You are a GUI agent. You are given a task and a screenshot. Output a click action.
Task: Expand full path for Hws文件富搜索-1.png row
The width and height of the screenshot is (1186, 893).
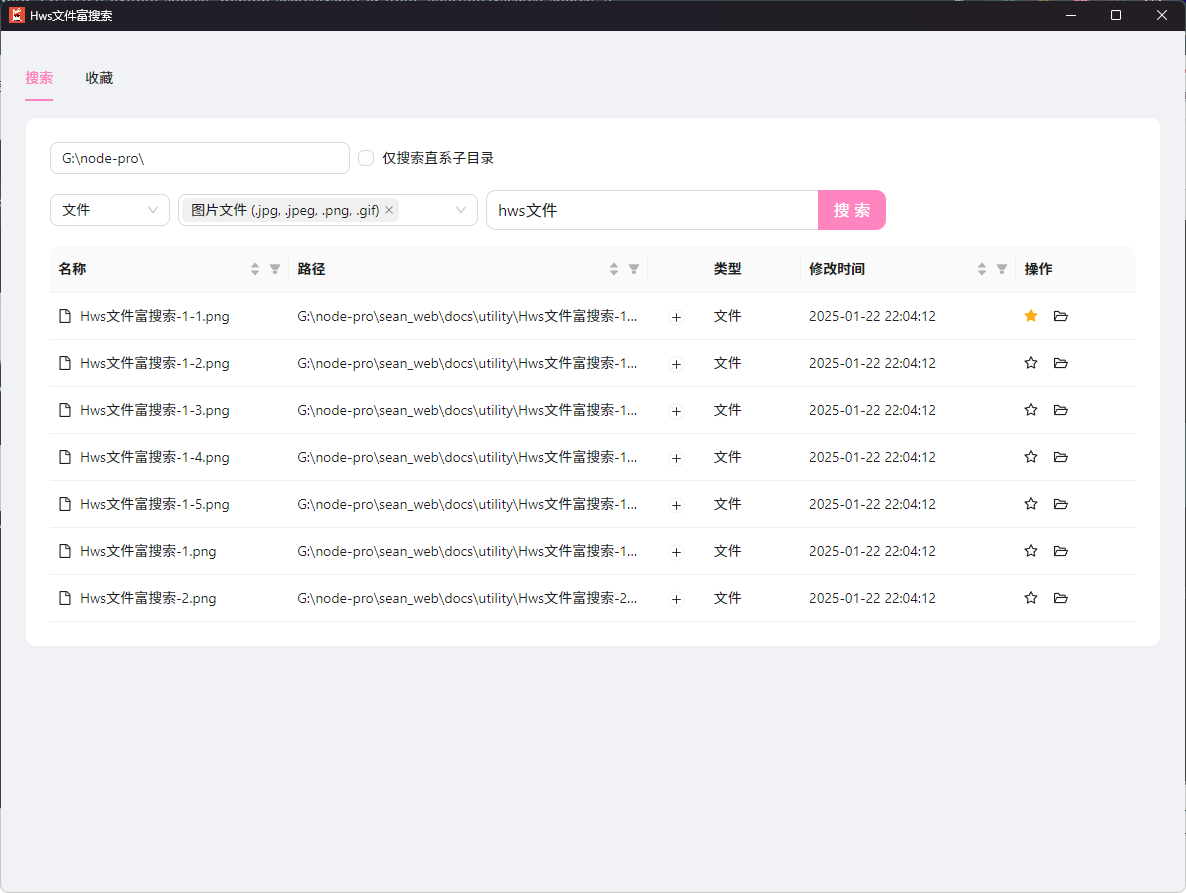pos(676,552)
